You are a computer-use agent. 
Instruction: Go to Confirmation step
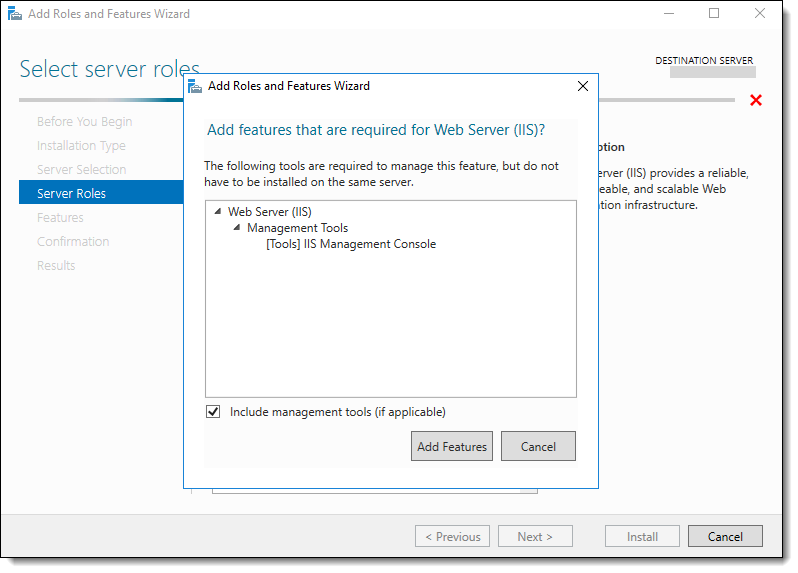73,242
